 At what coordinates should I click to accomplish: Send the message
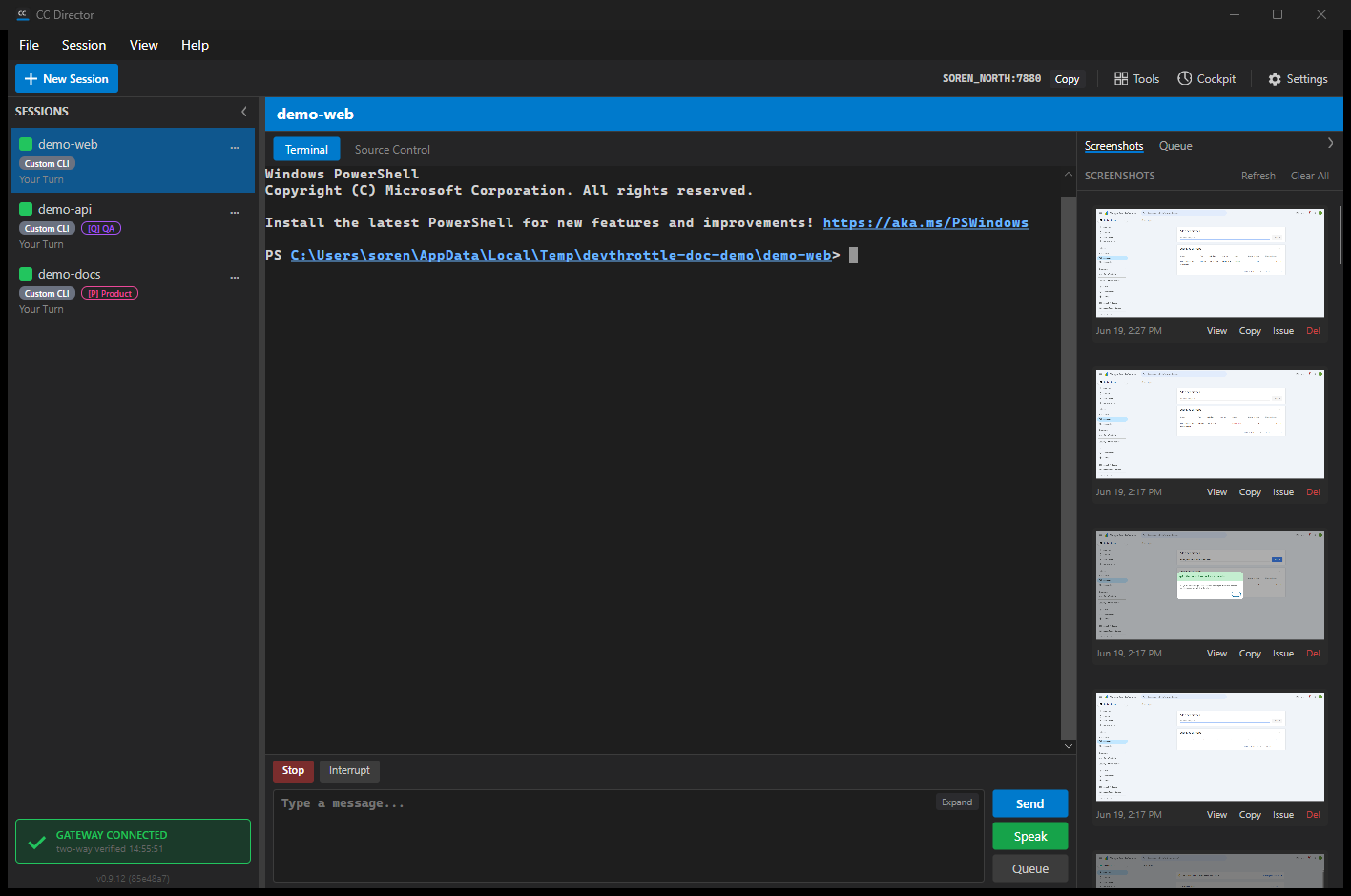1029,804
